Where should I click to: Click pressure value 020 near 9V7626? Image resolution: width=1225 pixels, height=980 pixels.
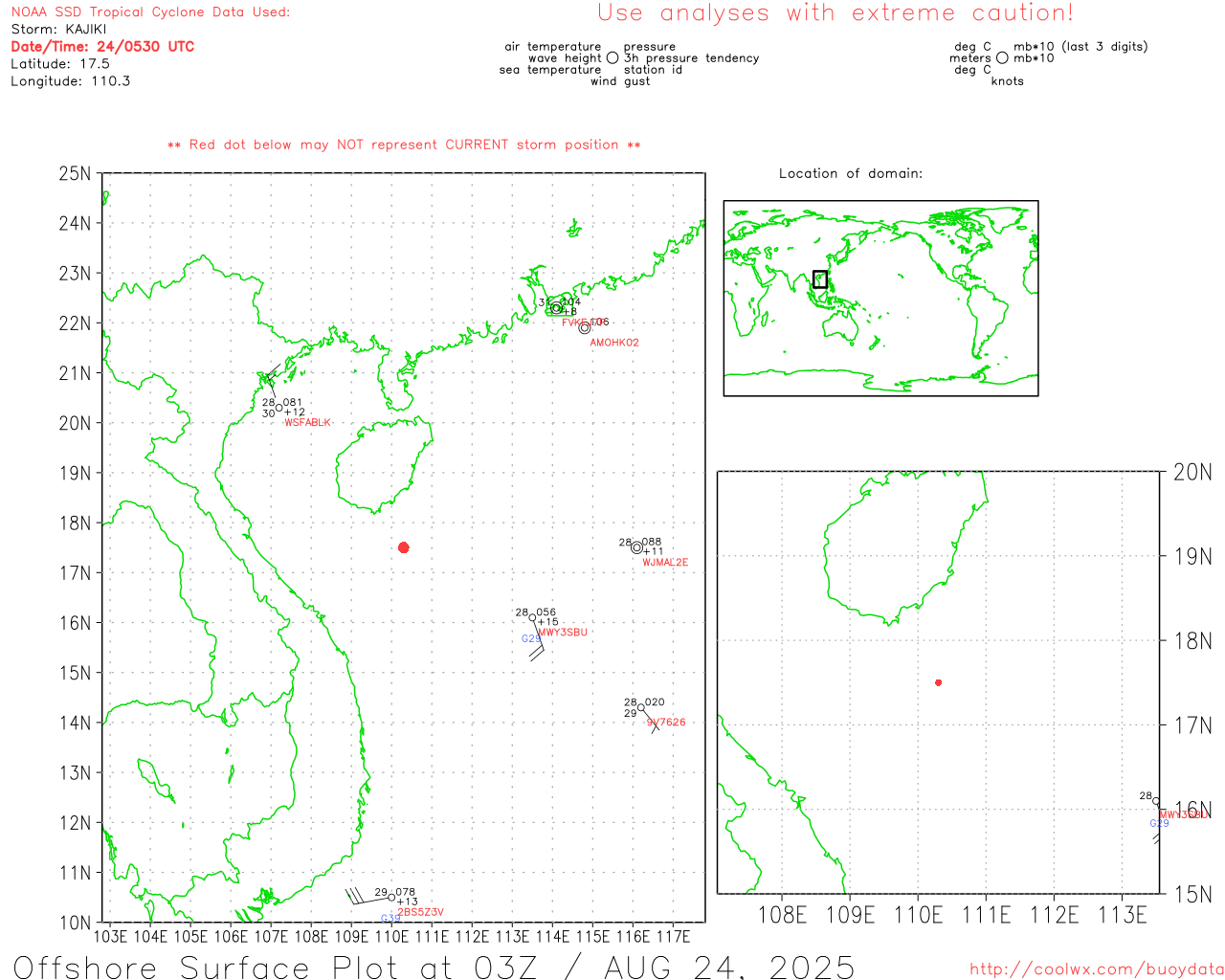[655, 702]
